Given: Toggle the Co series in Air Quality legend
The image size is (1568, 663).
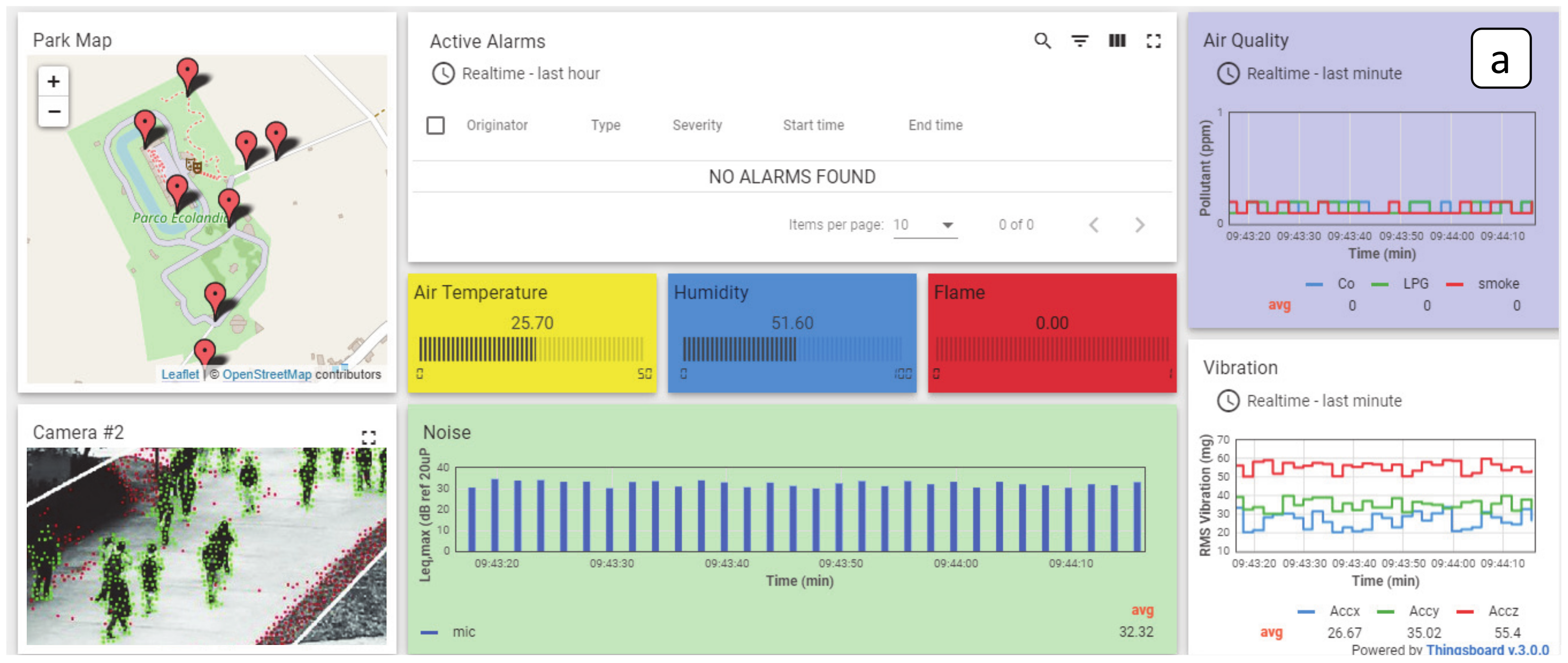Looking at the screenshot, I should point(1345,284).
